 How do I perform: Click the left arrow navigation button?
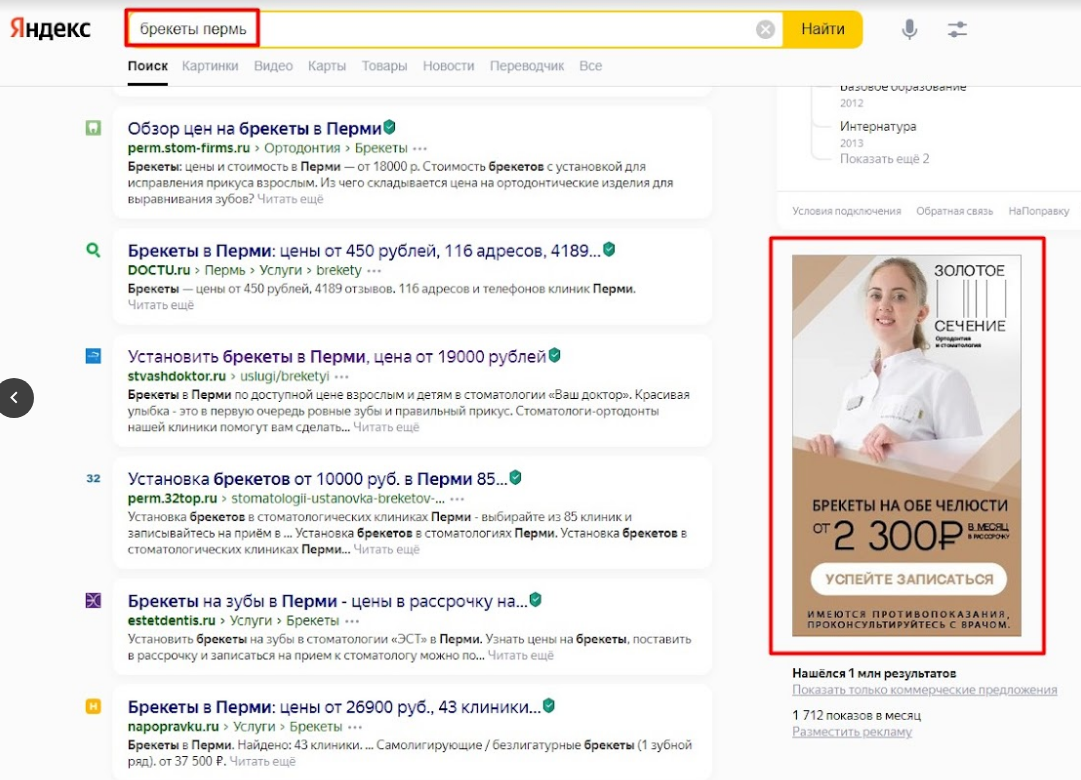pos(16,397)
